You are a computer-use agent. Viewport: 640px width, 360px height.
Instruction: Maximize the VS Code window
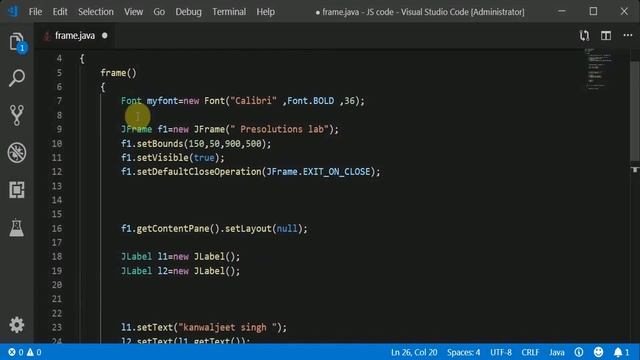pyautogui.click(x=593, y=11)
